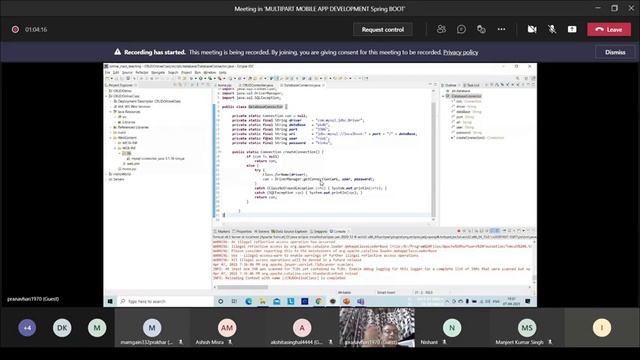Select the HelloWorld project
The image size is (640, 360).
[120, 174]
